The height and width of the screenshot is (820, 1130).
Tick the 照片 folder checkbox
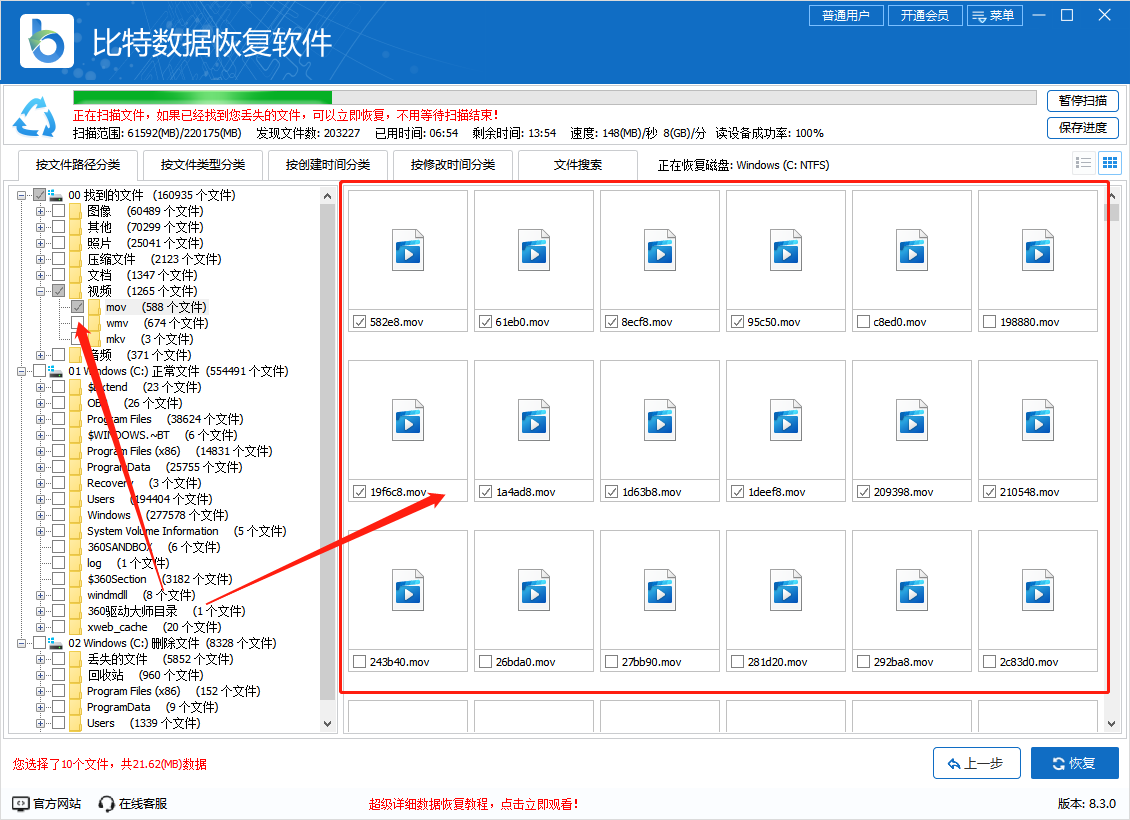click(x=59, y=243)
